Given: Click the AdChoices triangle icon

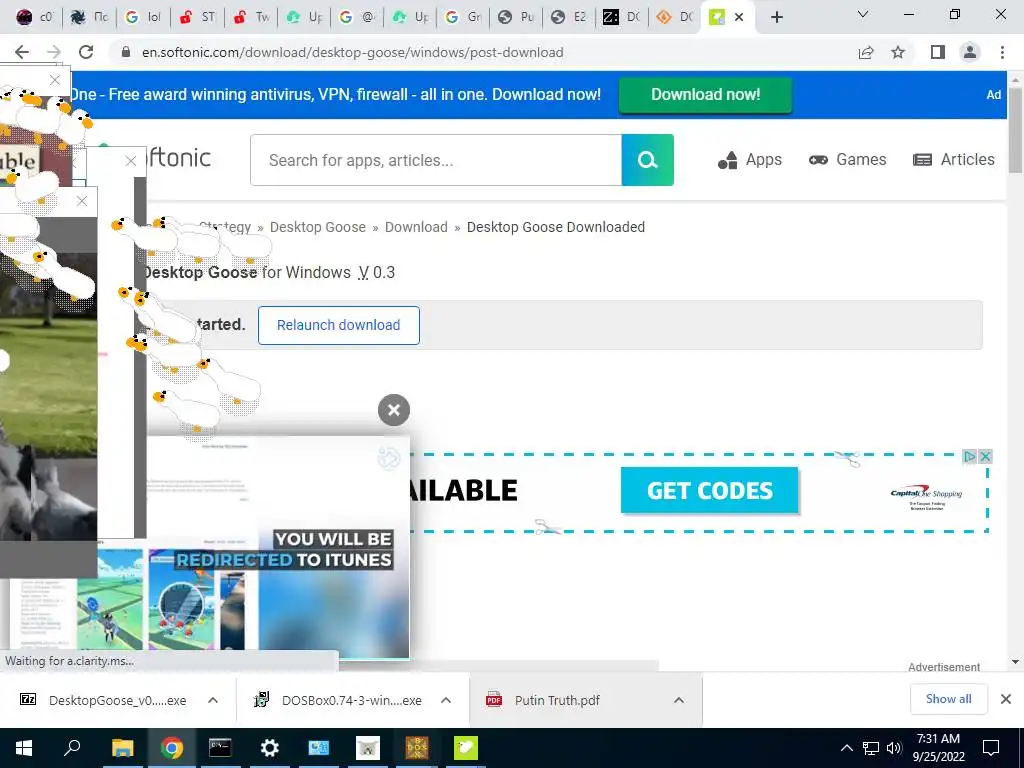Looking at the screenshot, I should tap(970, 456).
